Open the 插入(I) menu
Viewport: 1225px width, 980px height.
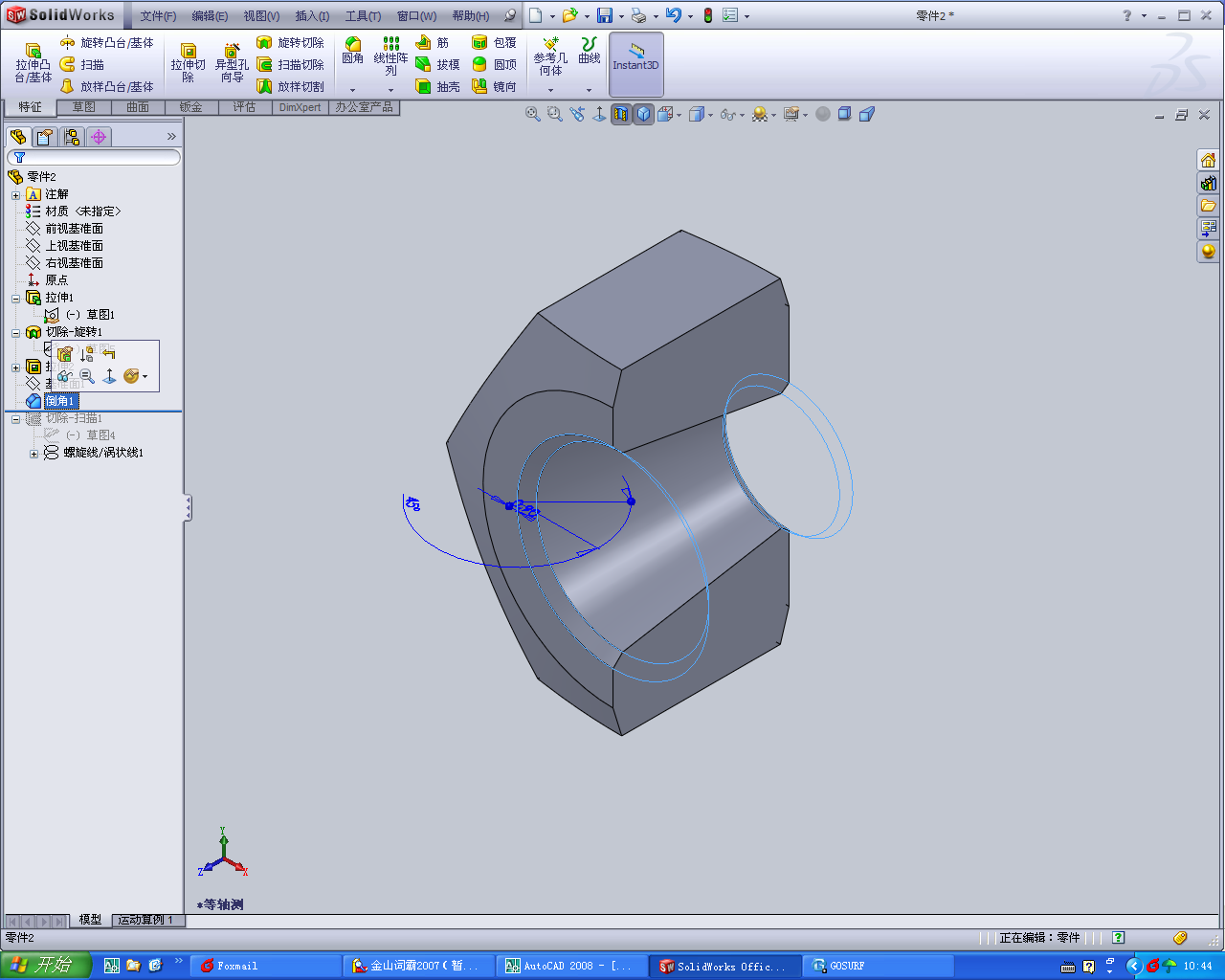(312, 16)
